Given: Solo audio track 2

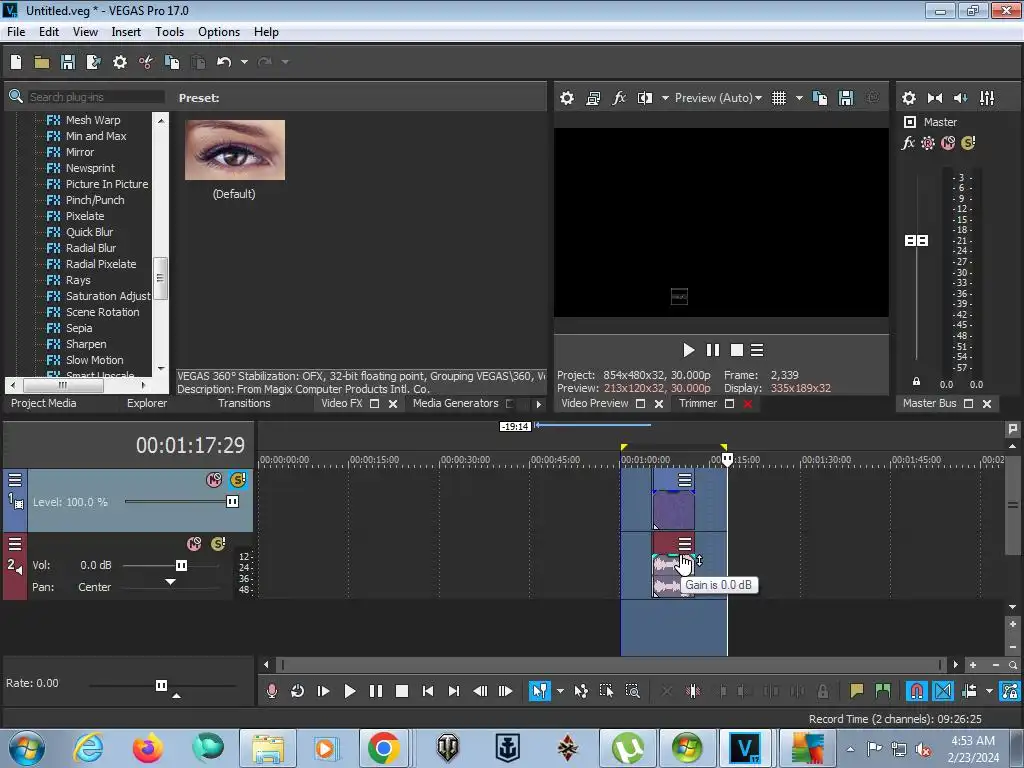Looking at the screenshot, I should tap(218, 544).
